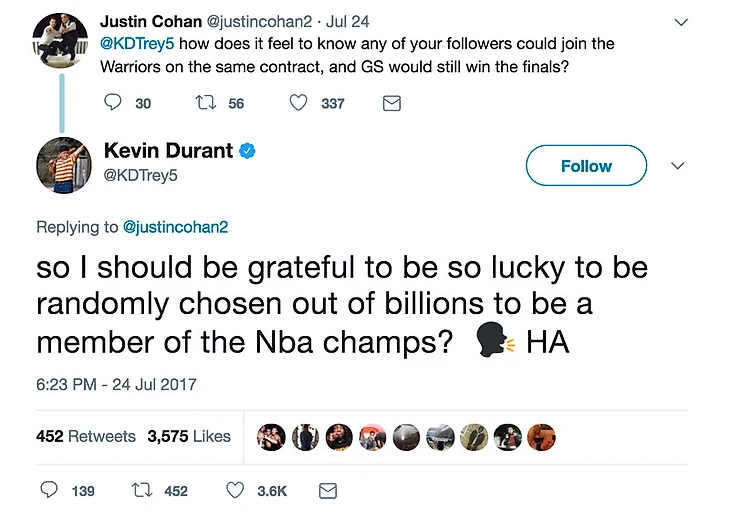Expand the chevron menu beside Follow button
The height and width of the screenshot is (522, 730).
678,165
